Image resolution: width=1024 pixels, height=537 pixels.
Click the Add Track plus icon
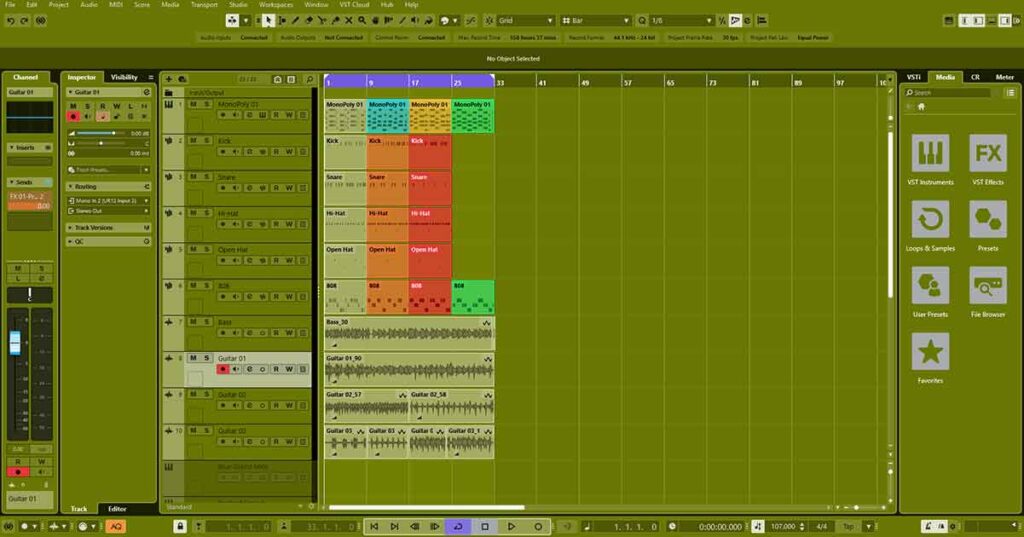pyautogui.click(x=168, y=79)
